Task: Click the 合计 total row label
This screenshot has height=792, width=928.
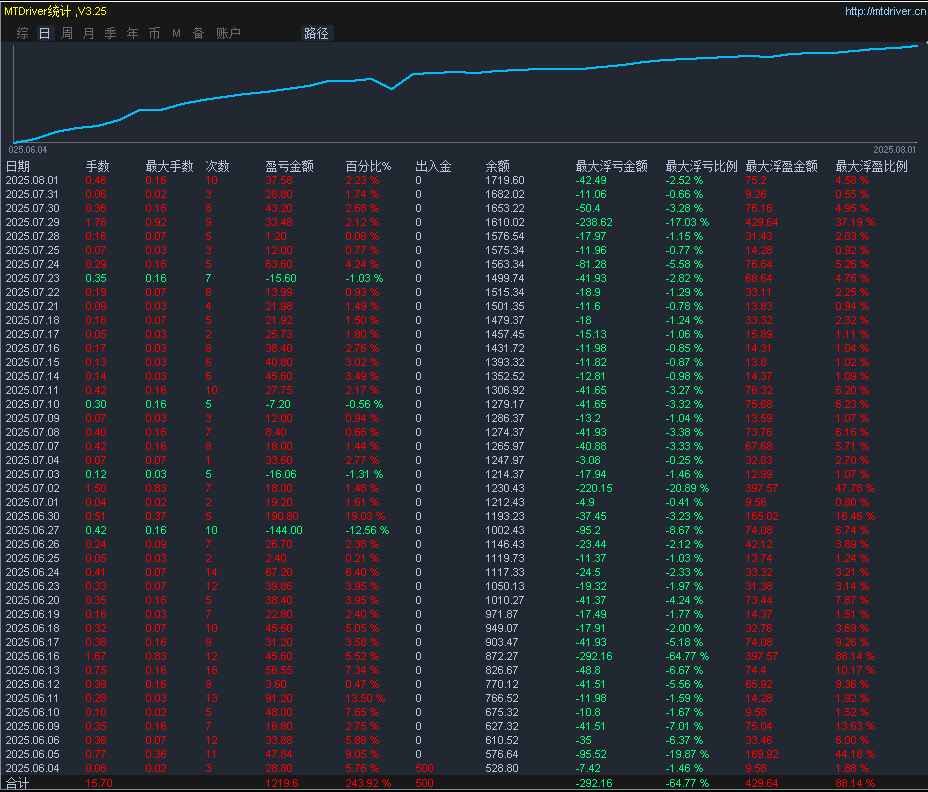Action: coord(17,783)
